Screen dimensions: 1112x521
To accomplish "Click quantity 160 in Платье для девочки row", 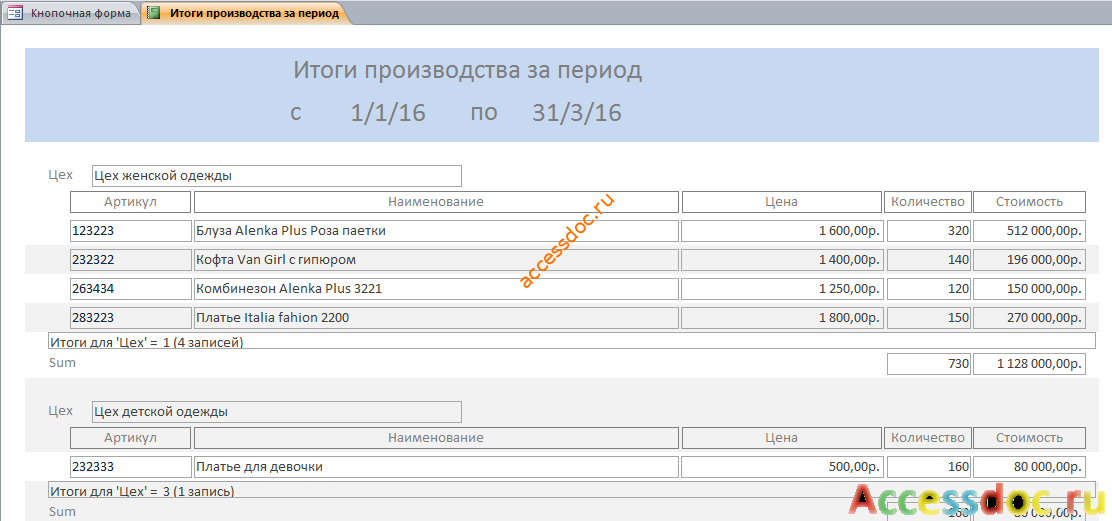I will click(x=928, y=467).
